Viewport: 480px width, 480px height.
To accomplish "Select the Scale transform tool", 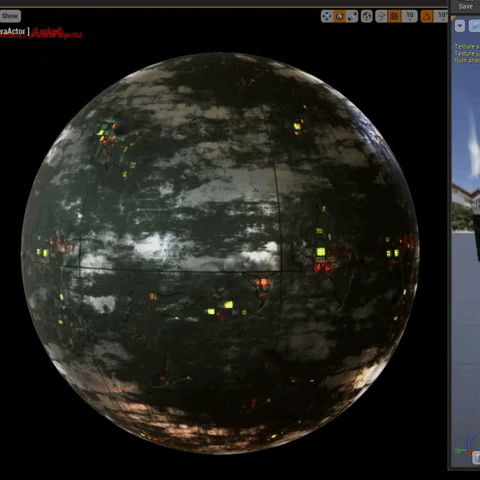I will tap(352, 16).
